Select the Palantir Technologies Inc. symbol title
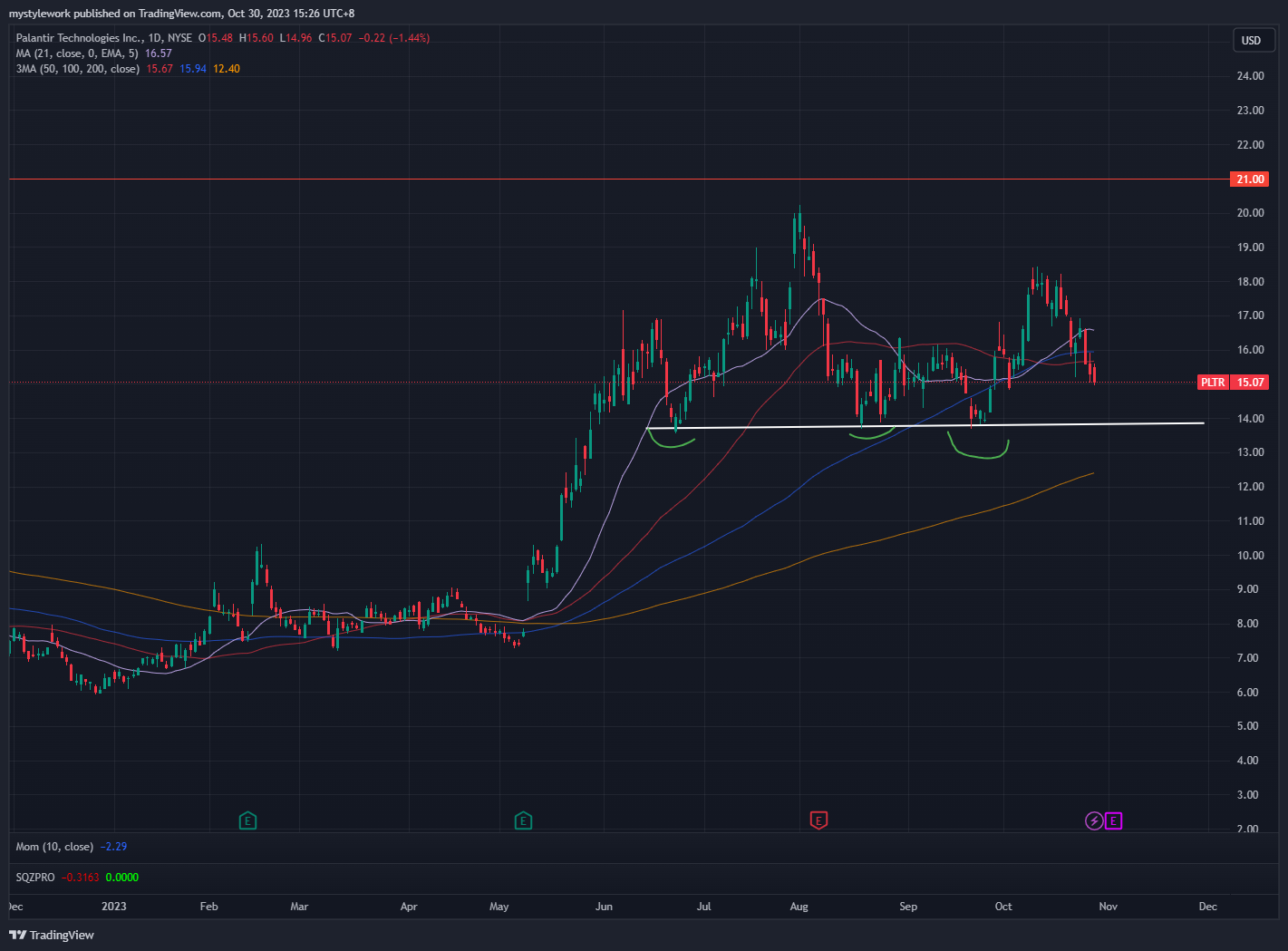Image resolution: width=1288 pixels, height=951 pixels. 81,38
